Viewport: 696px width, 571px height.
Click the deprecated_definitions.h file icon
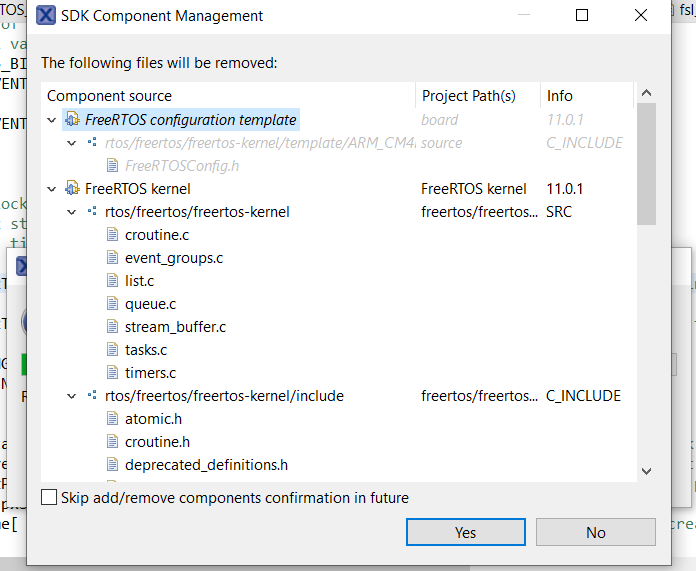[113, 465]
